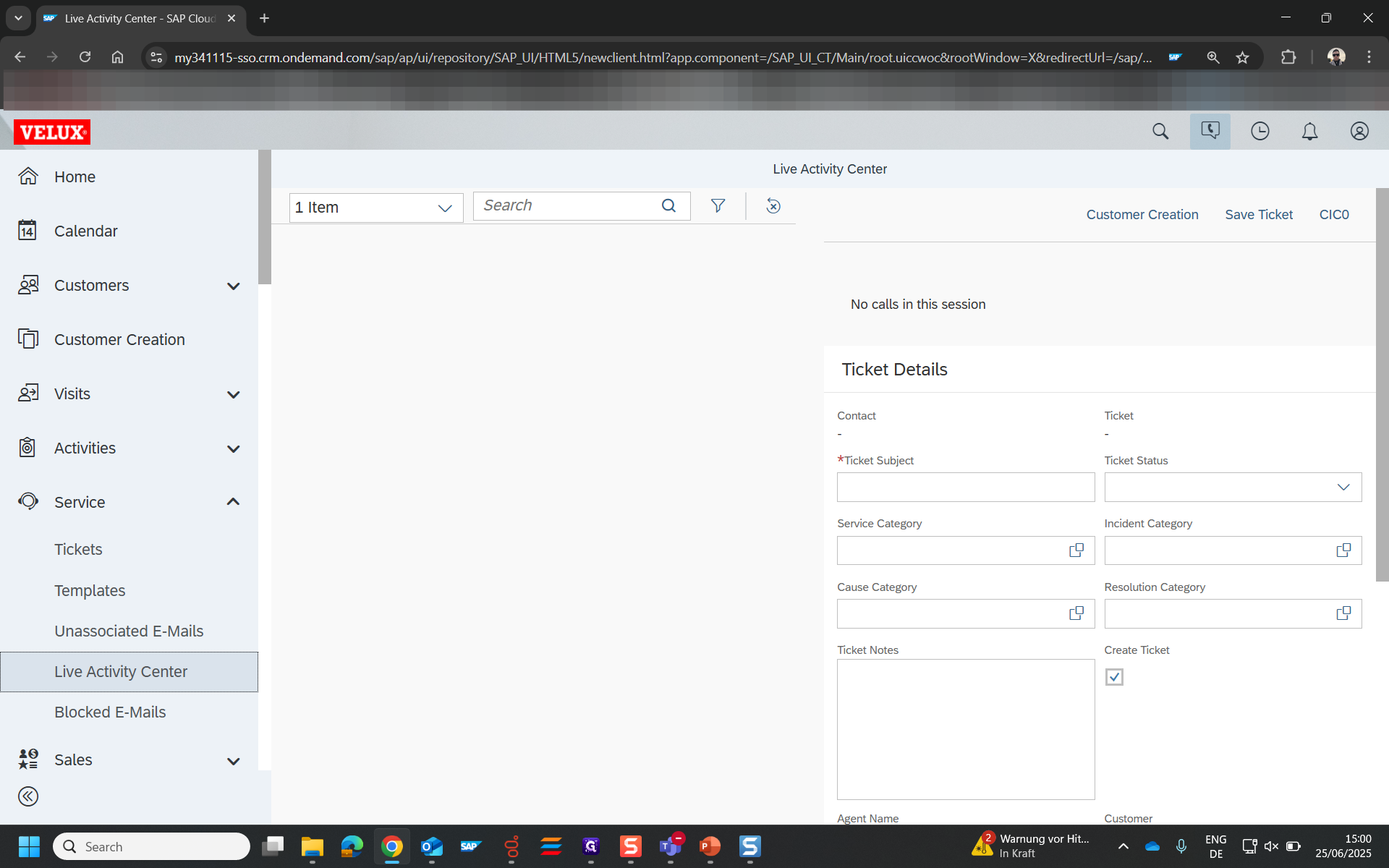Click the Customer Creation link in toolbar
This screenshot has height=868, width=1389.
click(1142, 215)
